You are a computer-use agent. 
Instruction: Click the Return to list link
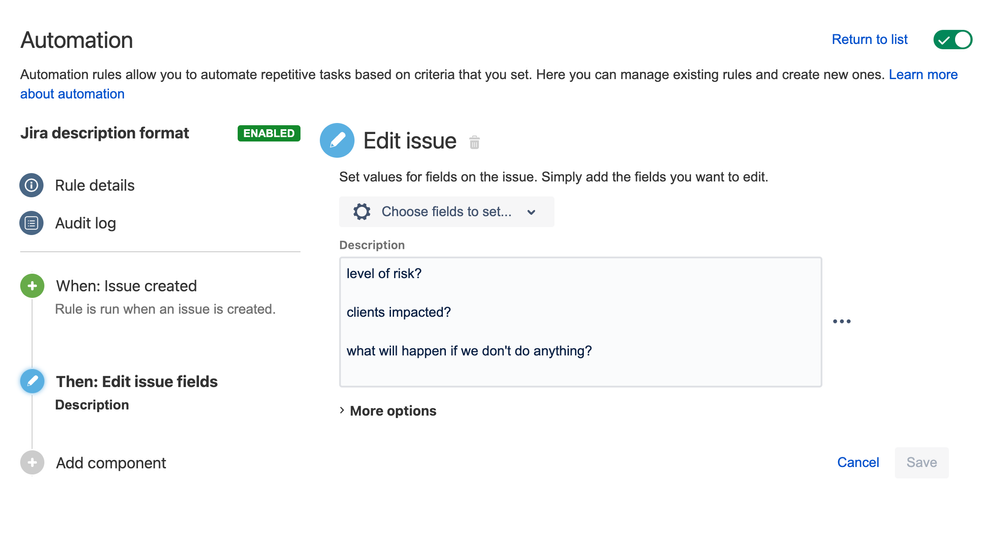pos(870,40)
